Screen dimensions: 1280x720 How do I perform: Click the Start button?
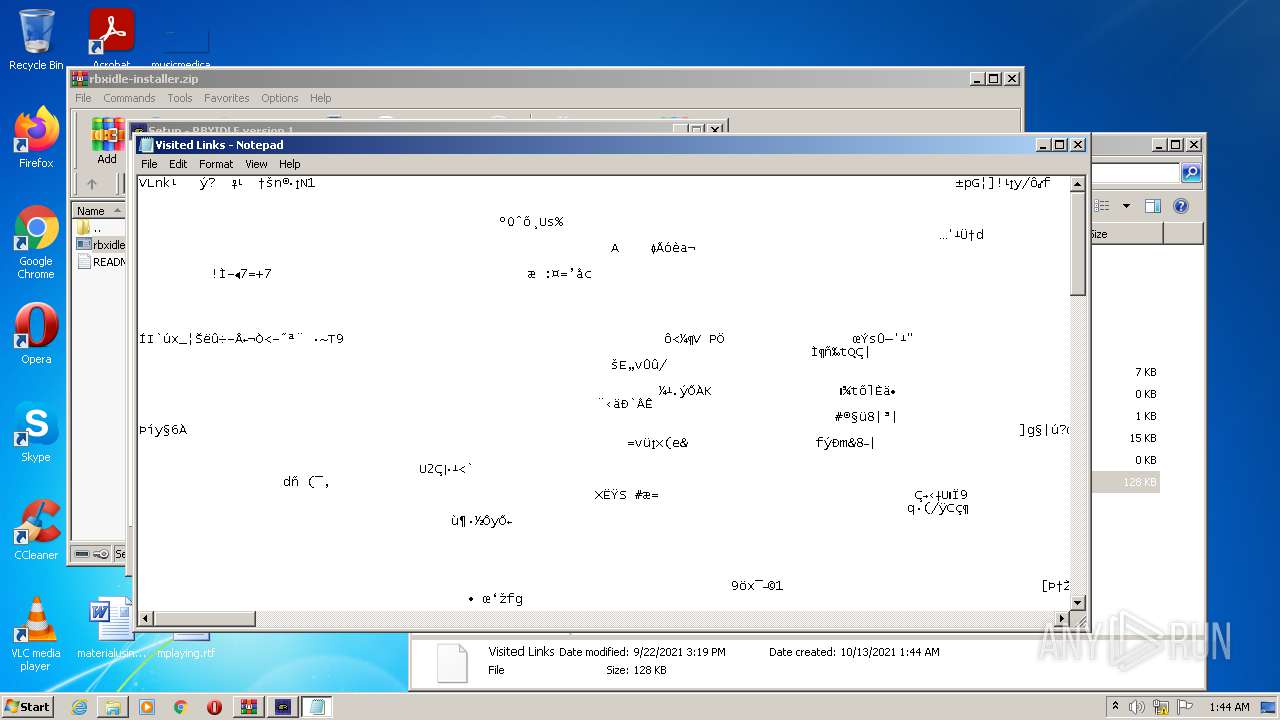click(28, 707)
